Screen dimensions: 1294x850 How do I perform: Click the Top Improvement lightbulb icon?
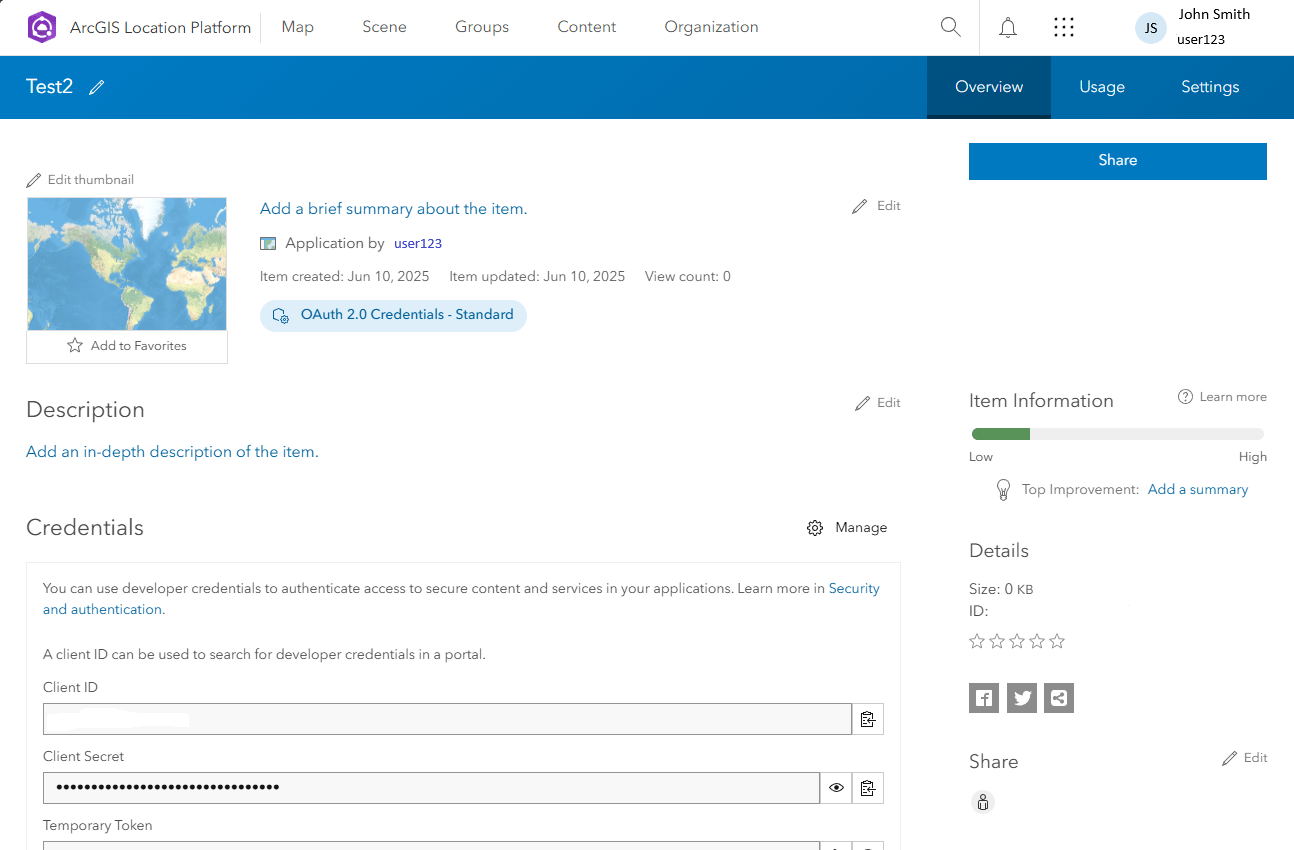point(1003,490)
